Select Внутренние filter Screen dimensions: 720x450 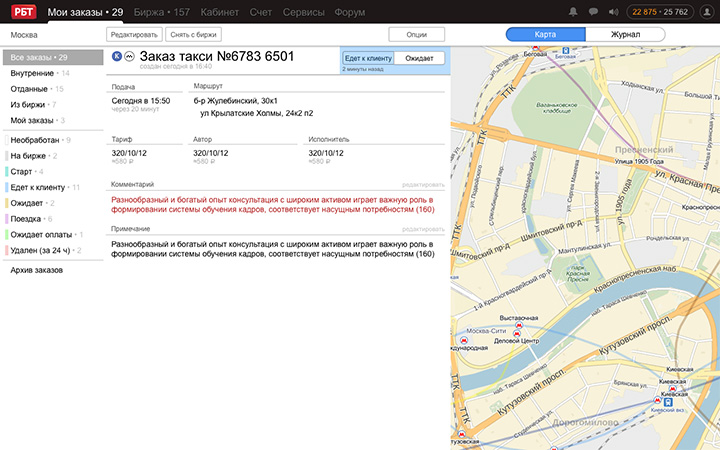[x=40, y=73]
